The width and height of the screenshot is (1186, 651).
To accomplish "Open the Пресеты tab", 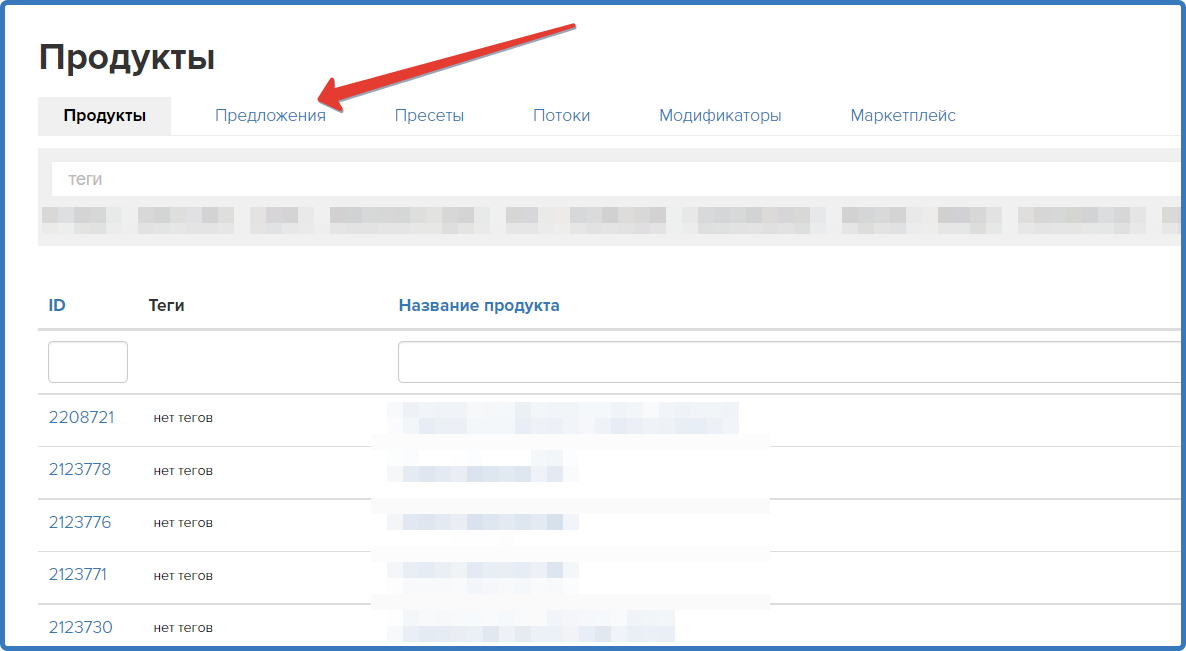I will pos(429,116).
